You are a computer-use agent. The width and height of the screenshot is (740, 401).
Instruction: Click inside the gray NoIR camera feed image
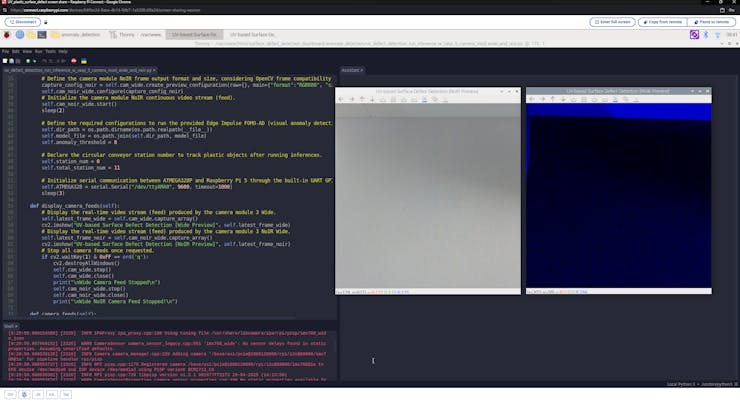click(428, 196)
